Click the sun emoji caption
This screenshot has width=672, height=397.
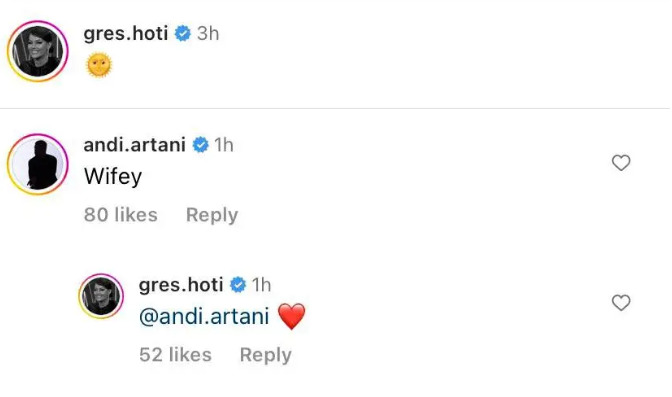tap(99, 65)
